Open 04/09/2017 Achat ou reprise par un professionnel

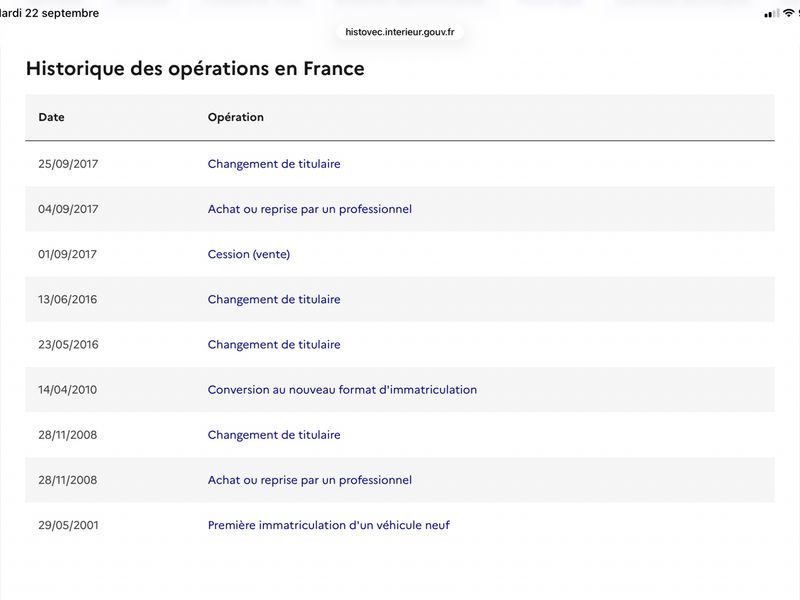pyautogui.click(x=310, y=209)
